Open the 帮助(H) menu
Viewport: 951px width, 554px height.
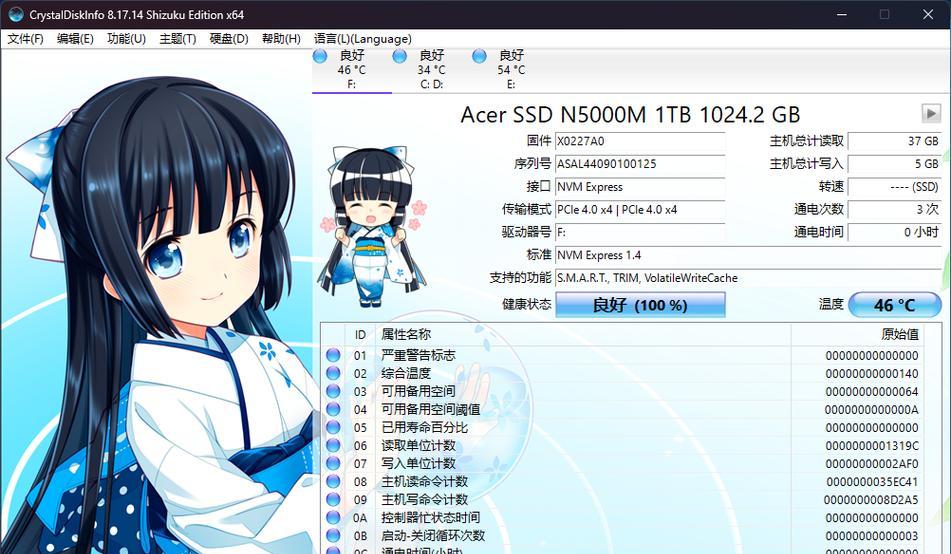tap(281, 39)
